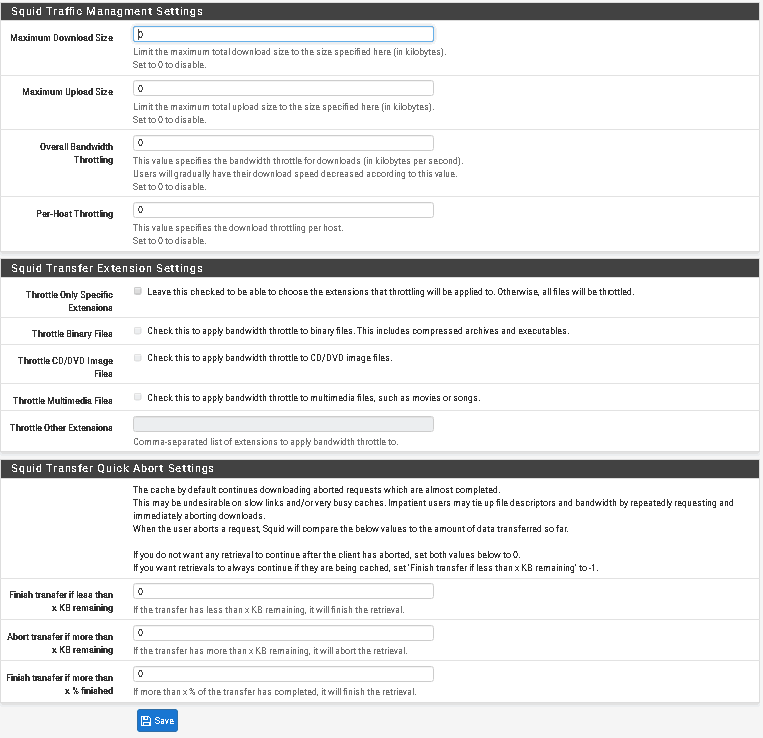Click 'Check this to apply bandwidth throttle to binary files' text
Screen dimensions: 763x738
(358, 331)
